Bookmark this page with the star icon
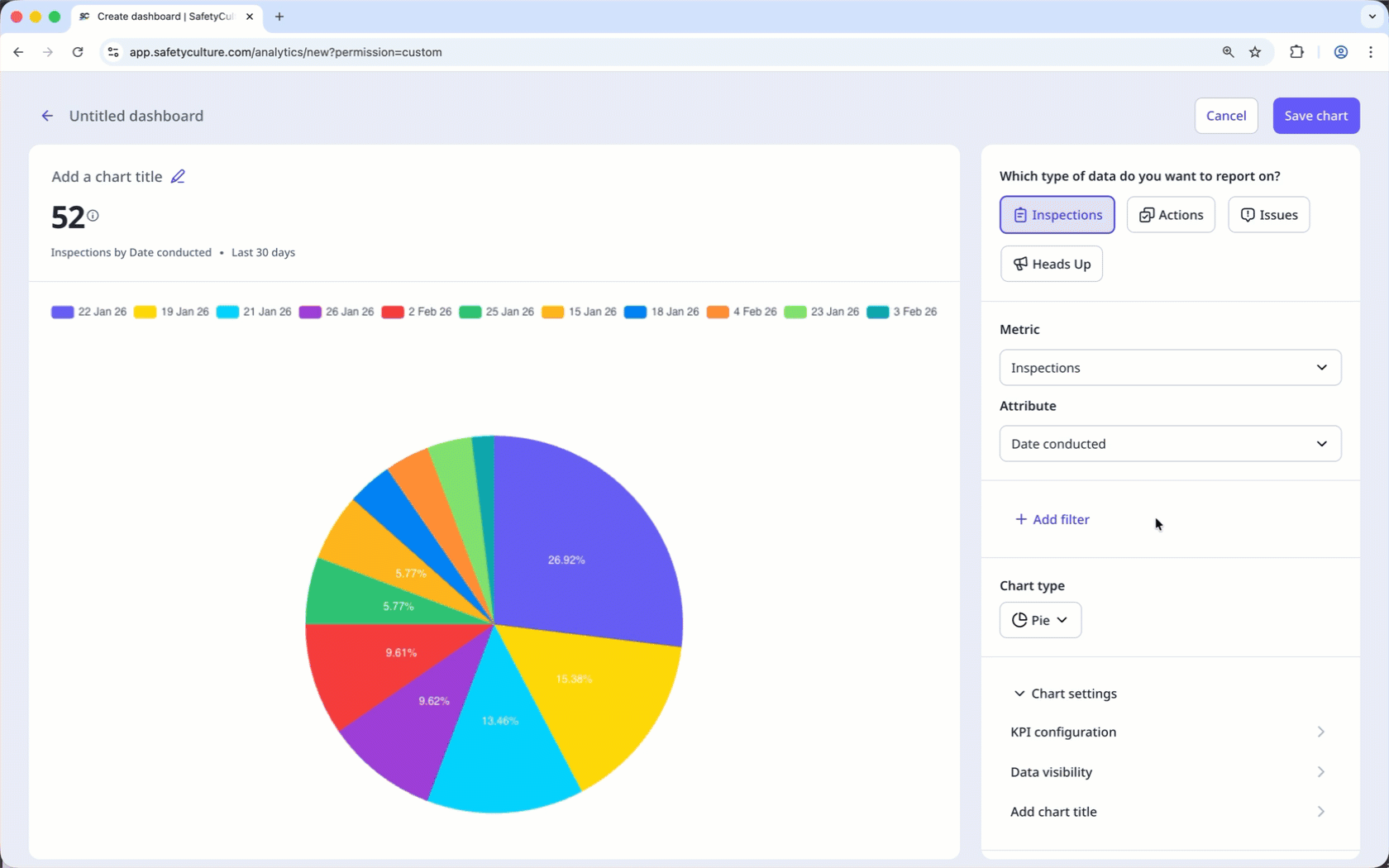This screenshot has width=1389, height=868. coord(1255,52)
